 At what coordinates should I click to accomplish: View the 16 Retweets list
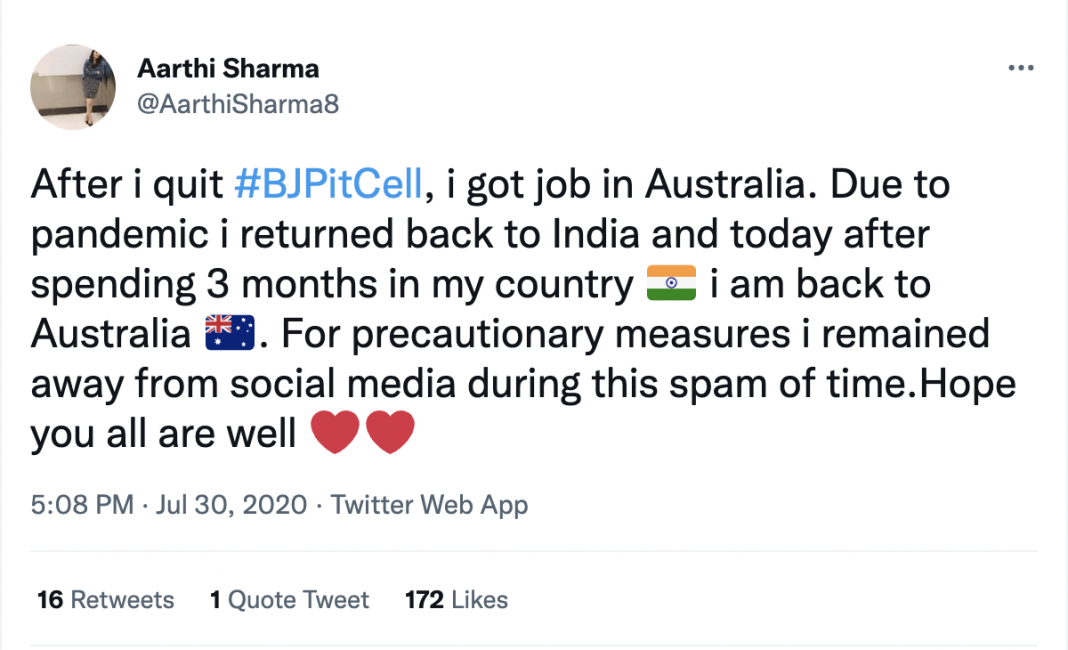[x=106, y=600]
